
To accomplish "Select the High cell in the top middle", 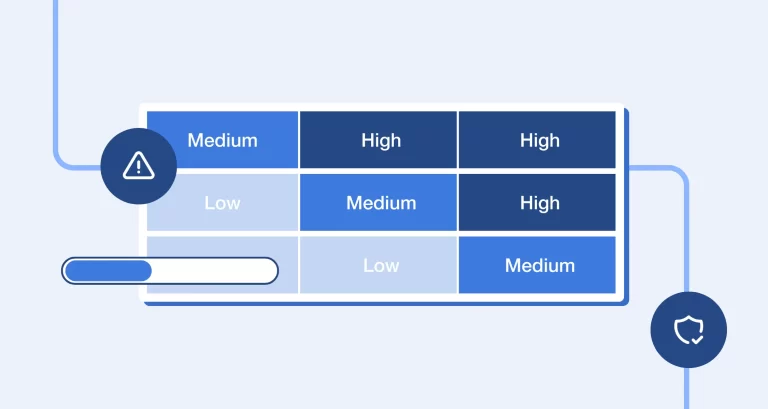I will tap(380, 140).
